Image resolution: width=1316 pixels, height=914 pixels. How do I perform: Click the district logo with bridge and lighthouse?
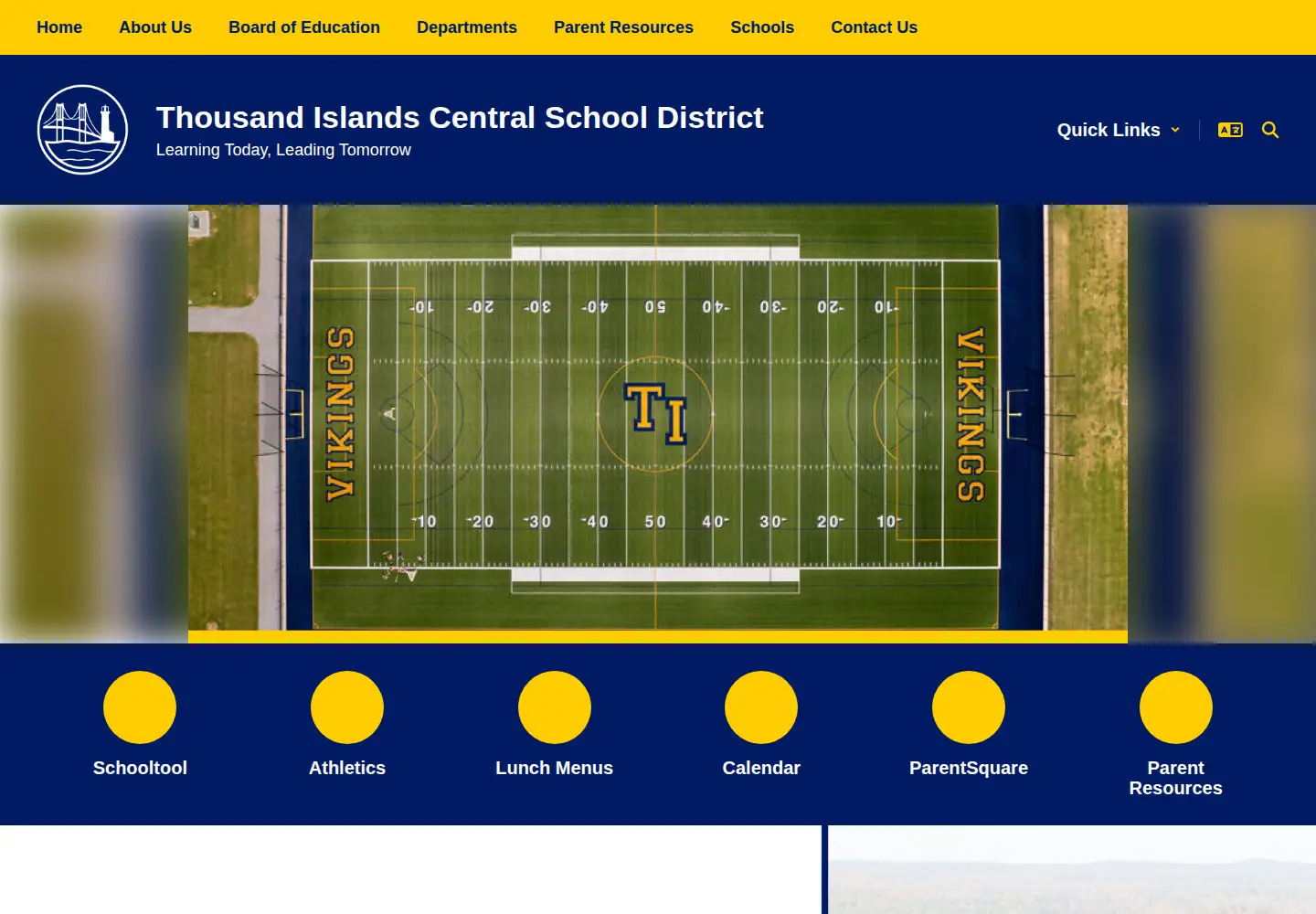point(82,130)
